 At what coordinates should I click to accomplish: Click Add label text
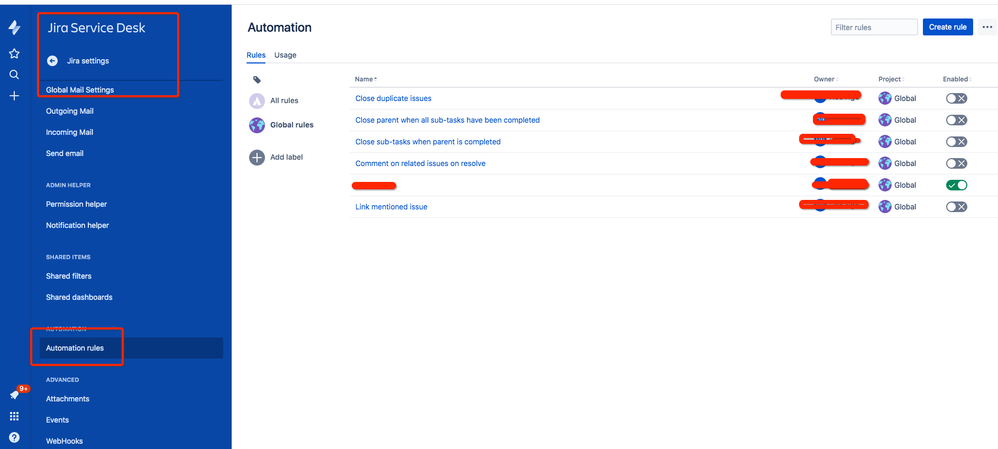[286, 157]
